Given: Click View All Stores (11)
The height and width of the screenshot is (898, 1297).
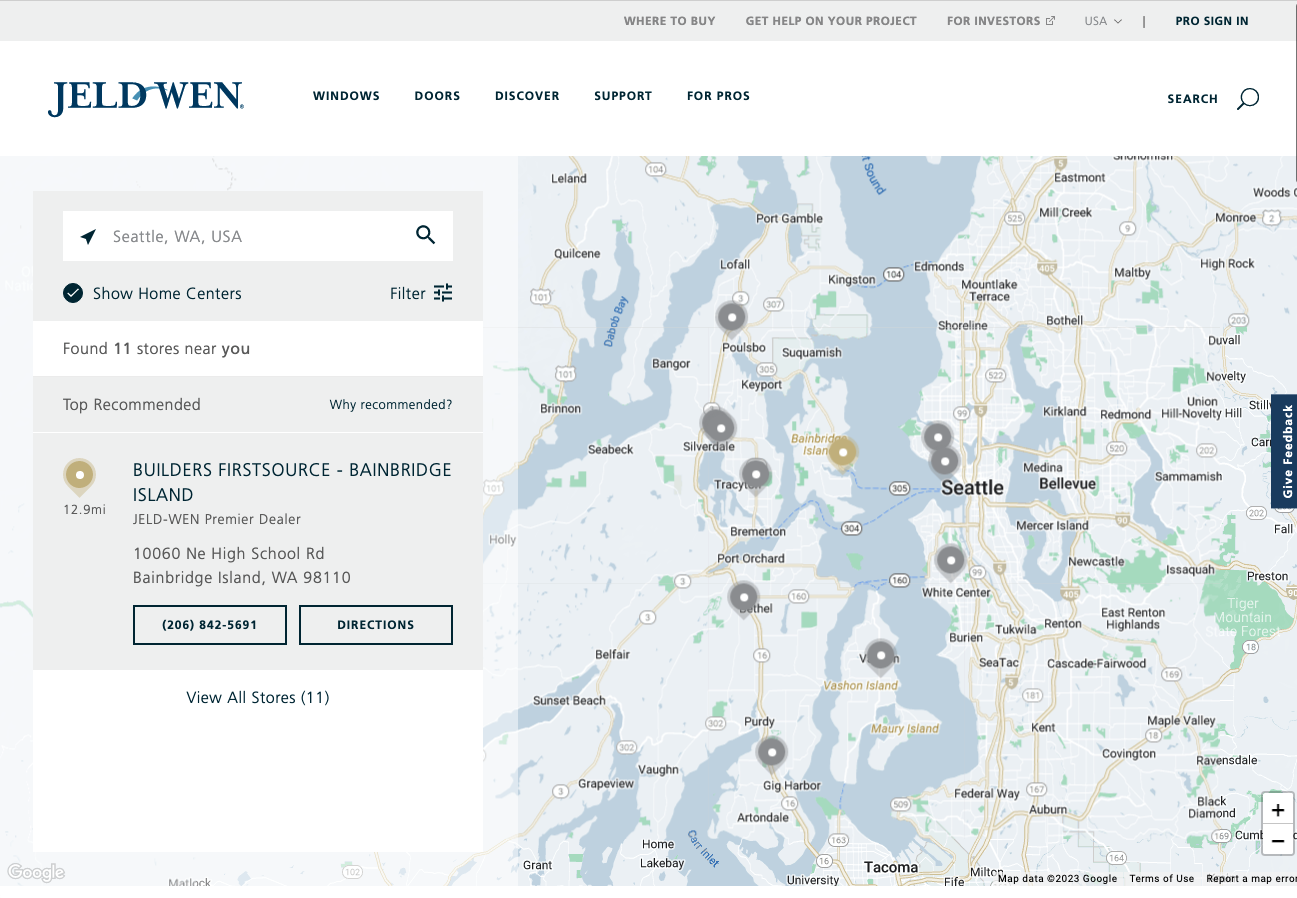Looking at the screenshot, I should tap(258, 698).
